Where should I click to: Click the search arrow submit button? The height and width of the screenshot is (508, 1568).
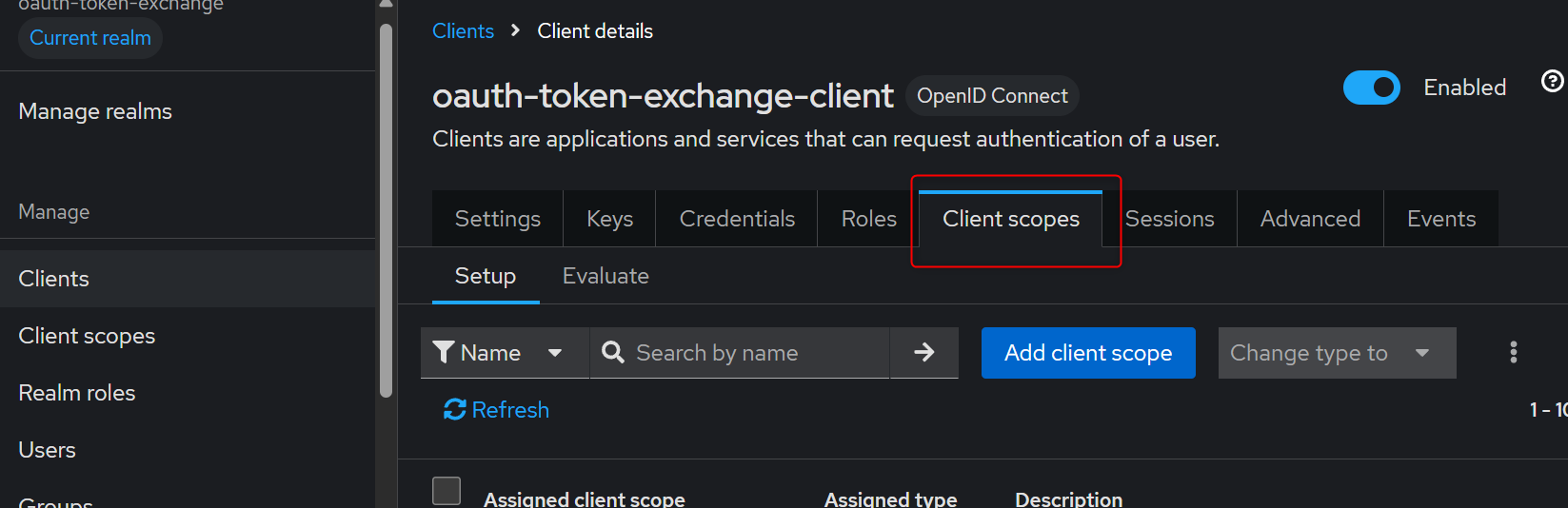[x=923, y=353]
